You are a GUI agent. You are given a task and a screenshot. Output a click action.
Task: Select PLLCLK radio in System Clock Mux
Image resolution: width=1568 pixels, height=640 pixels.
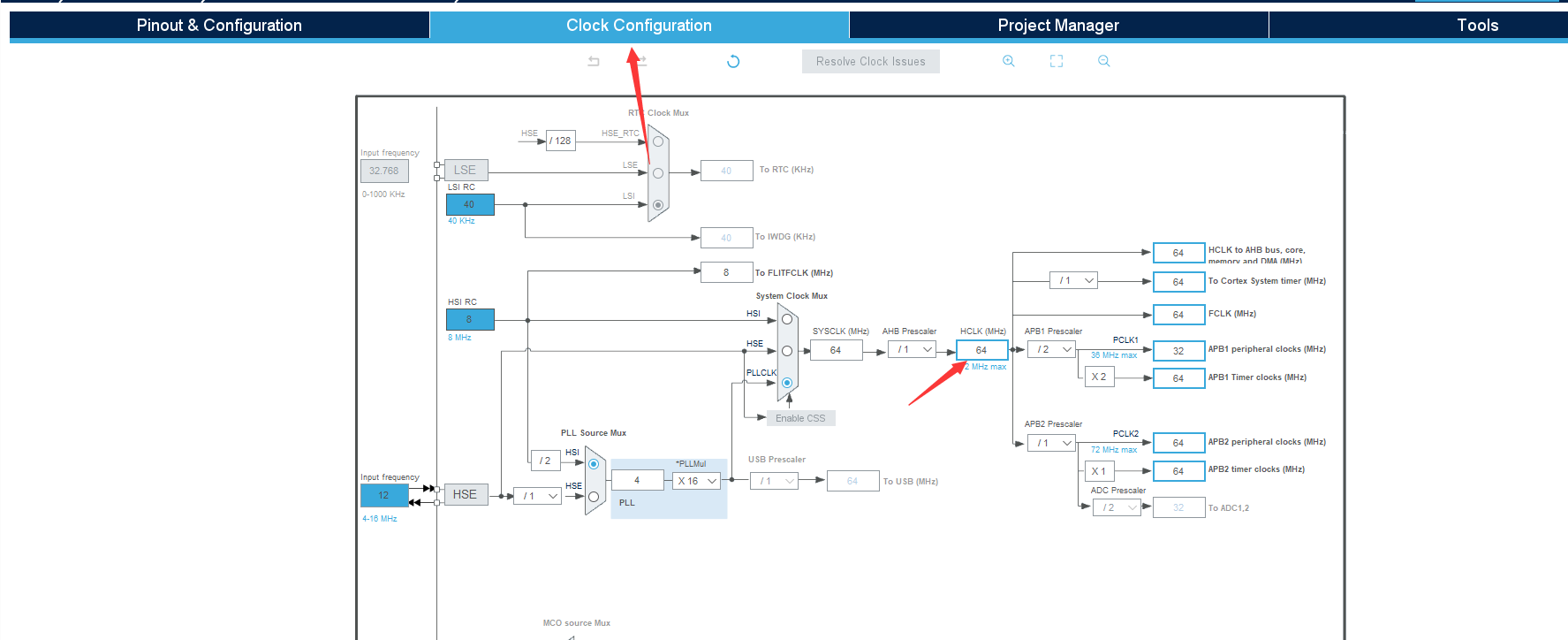click(787, 383)
